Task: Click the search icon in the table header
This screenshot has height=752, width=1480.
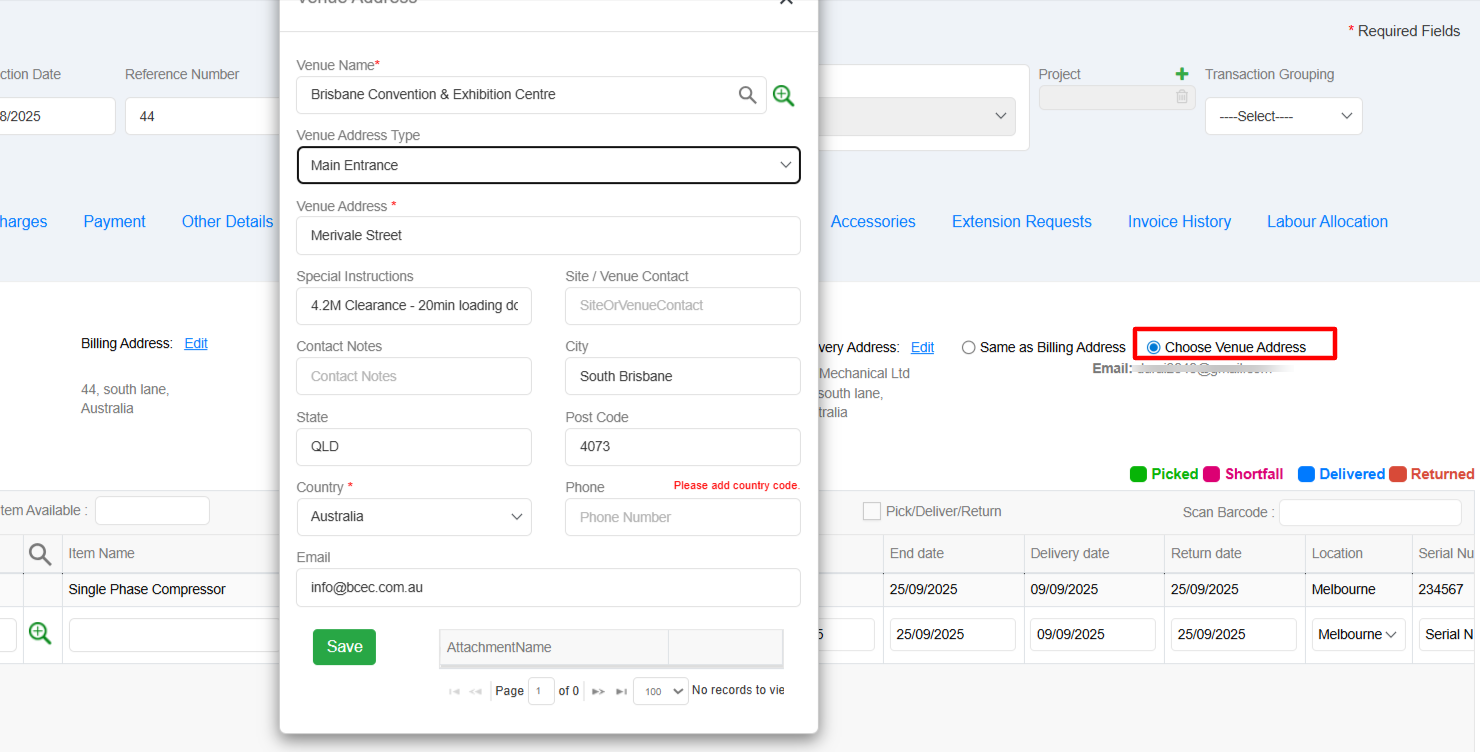Action: pos(40,554)
